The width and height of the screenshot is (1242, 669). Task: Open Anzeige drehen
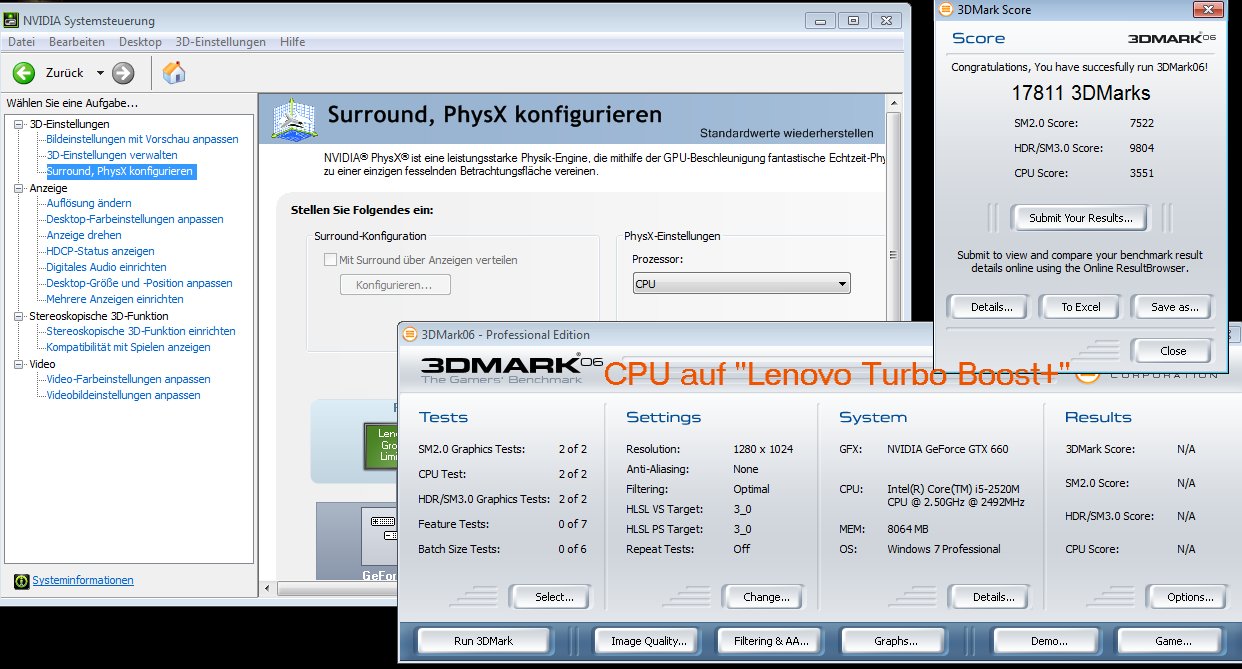point(84,235)
